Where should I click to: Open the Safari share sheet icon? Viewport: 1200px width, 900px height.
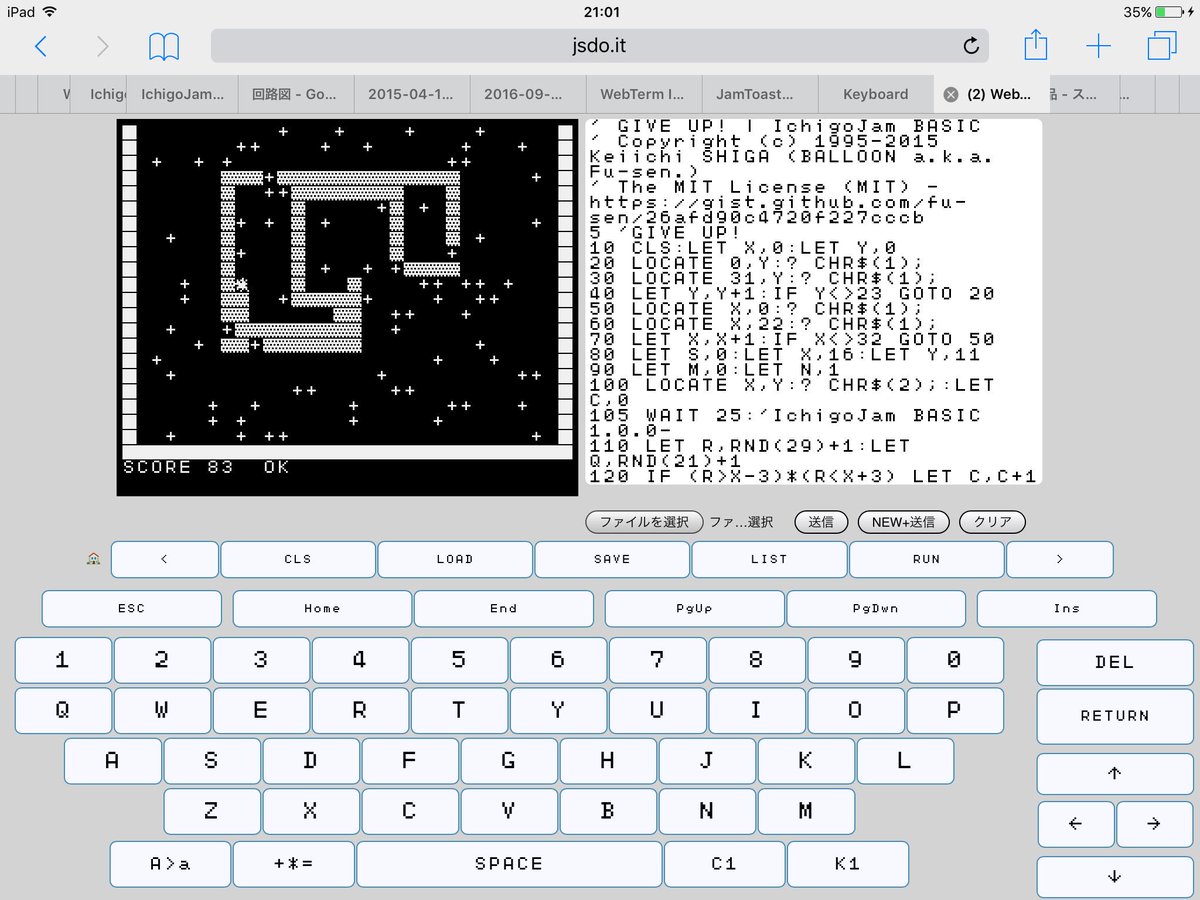click(x=1036, y=45)
